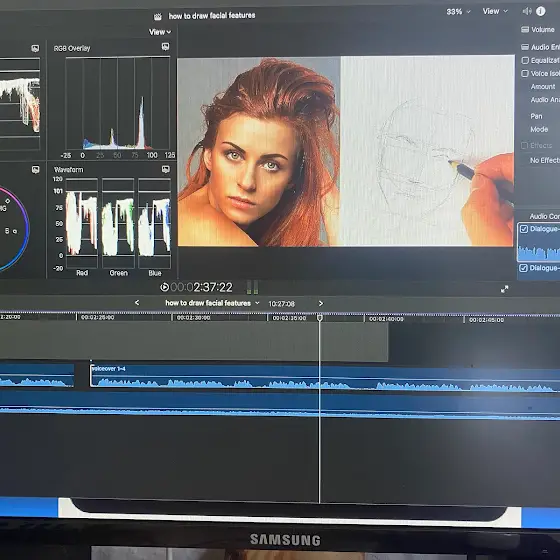Open the Audio inspector speaker icon
Image resolution: width=560 pixels, height=560 pixels.
pyautogui.click(x=527, y=11)
